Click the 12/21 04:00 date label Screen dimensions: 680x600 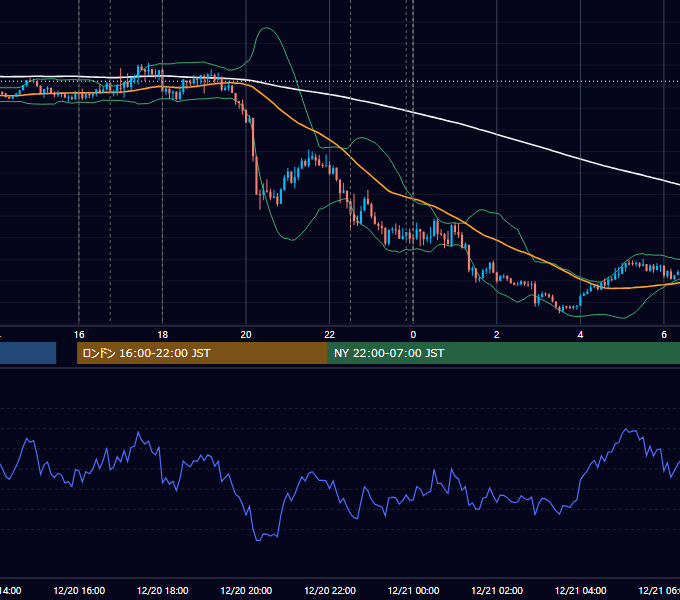tap(580, 590)
